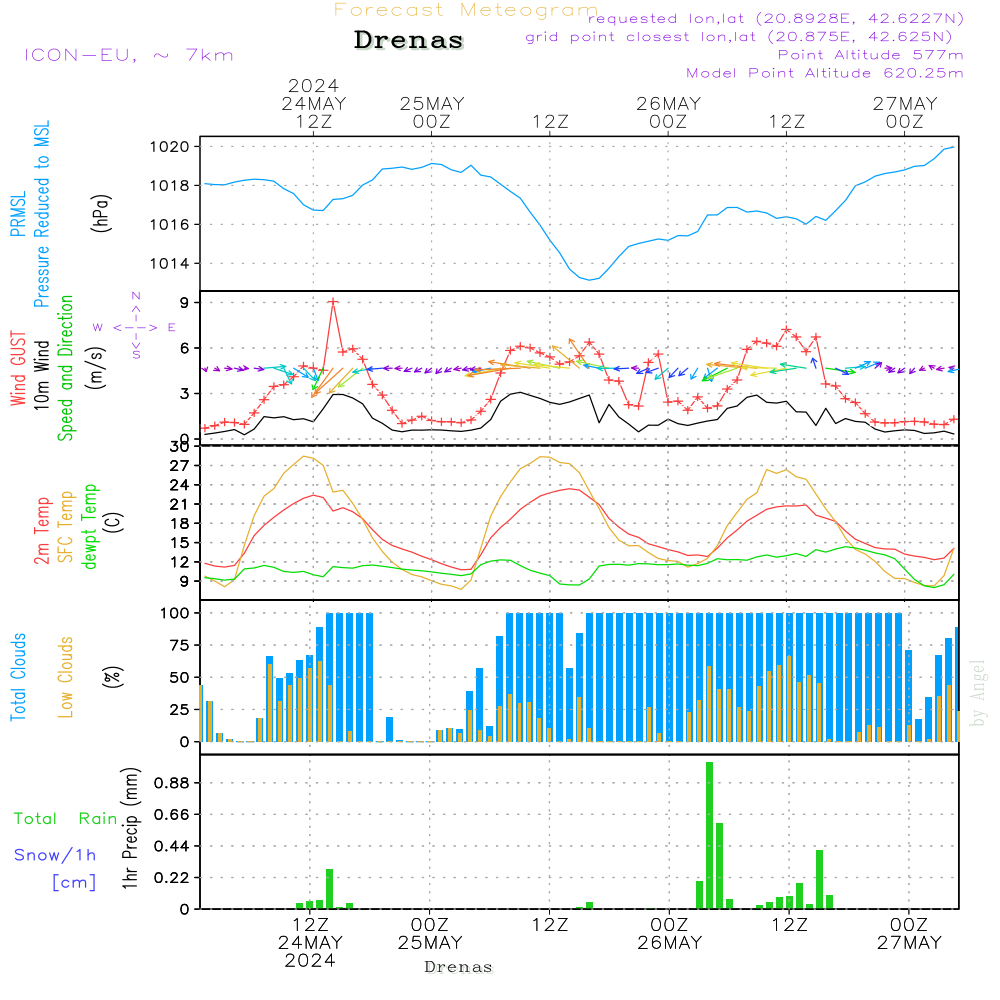Click the 'Pressure Reduced to MSL' label
Screen dimensions: 1000x1000
pyautogui.click(x=41, y=214)
